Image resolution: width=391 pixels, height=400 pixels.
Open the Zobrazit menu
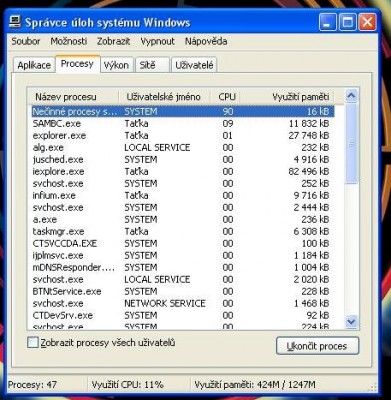click(x=113, y=41)
